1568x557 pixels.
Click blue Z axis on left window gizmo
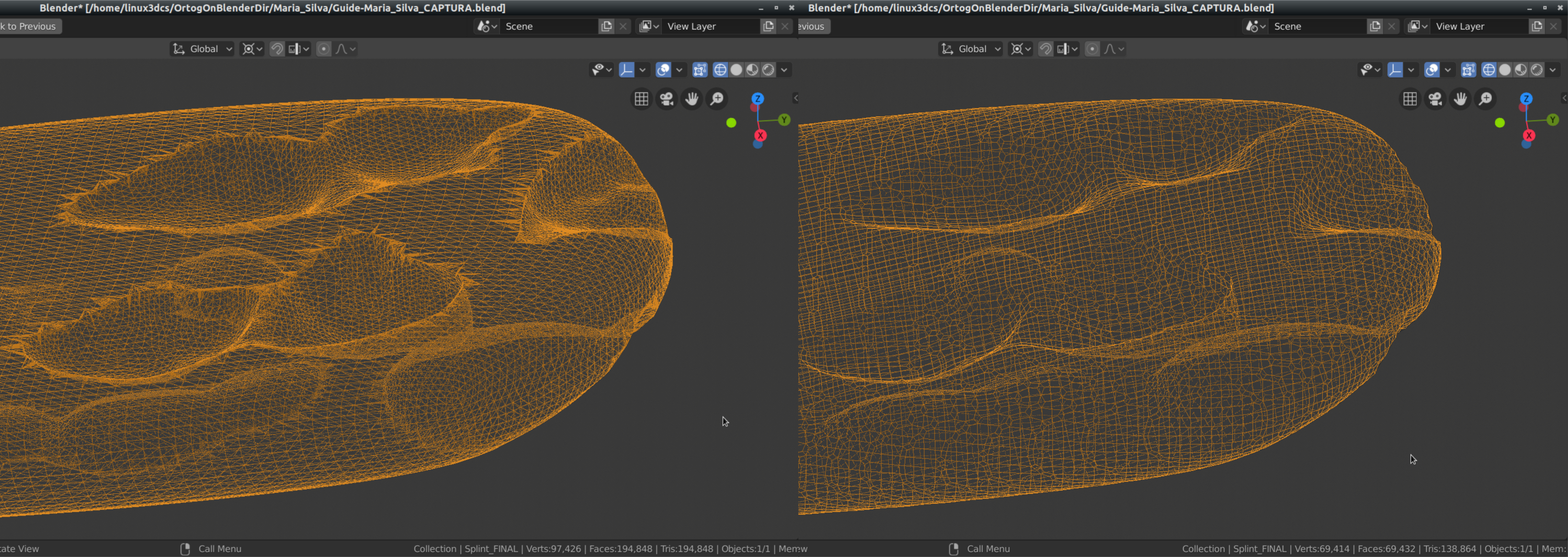point(757,99)
